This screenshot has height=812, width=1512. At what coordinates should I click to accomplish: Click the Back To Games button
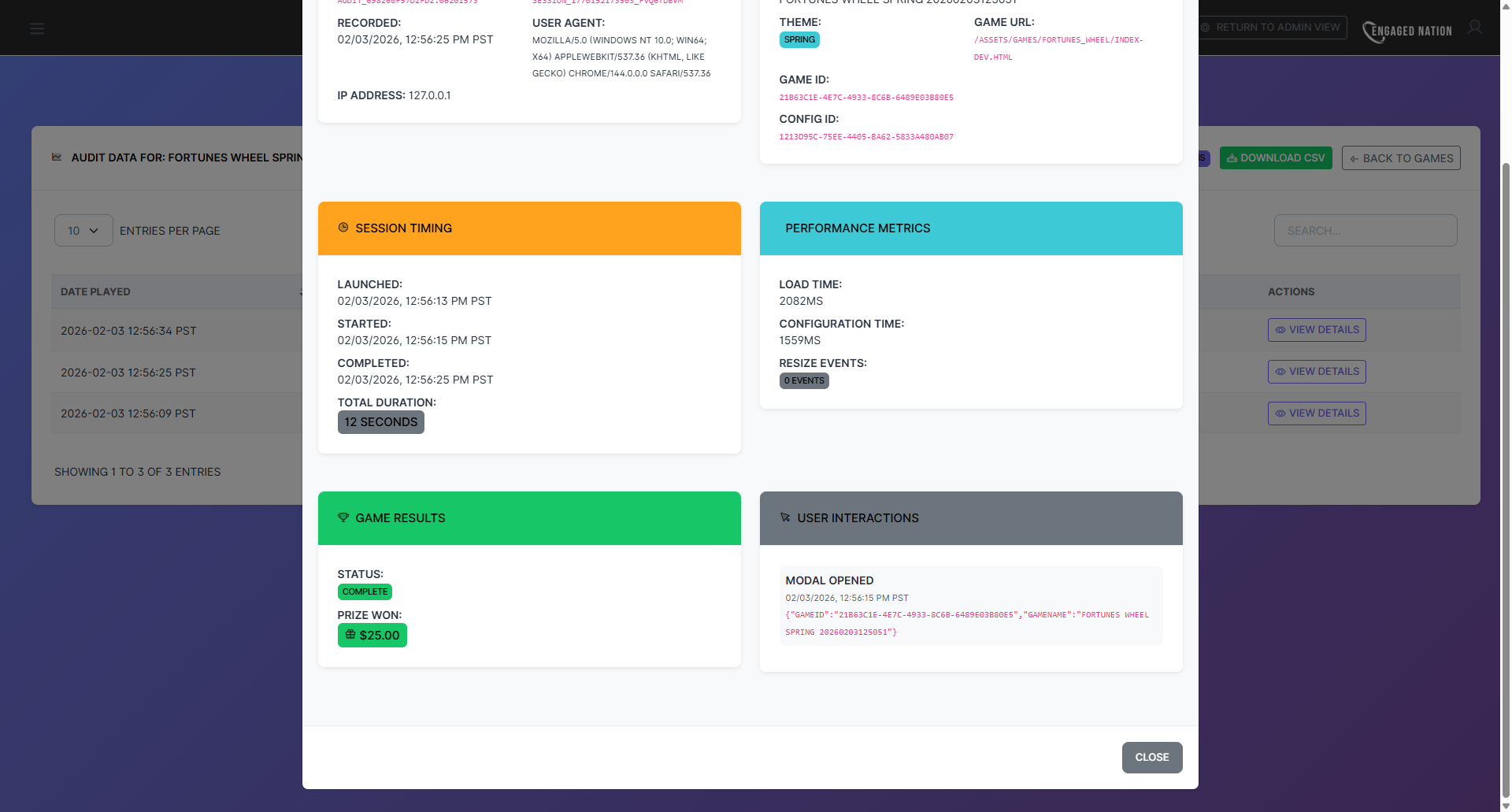pos(1401,158)
